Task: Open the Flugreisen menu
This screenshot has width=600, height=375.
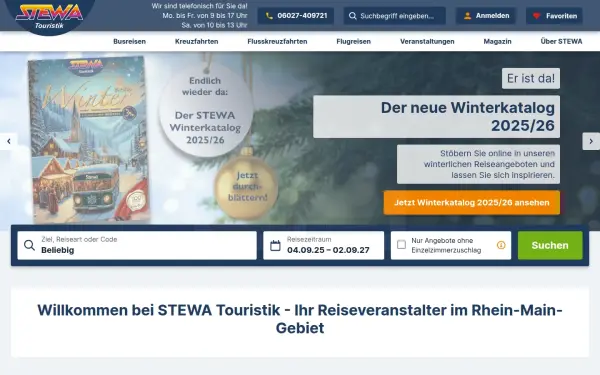Action: [x=354, y=41]
